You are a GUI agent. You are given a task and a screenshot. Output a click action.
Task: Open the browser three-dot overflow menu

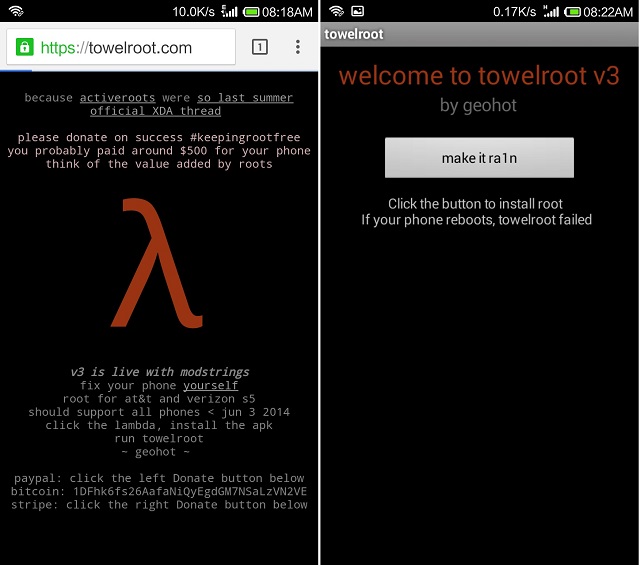pos(298,47)
